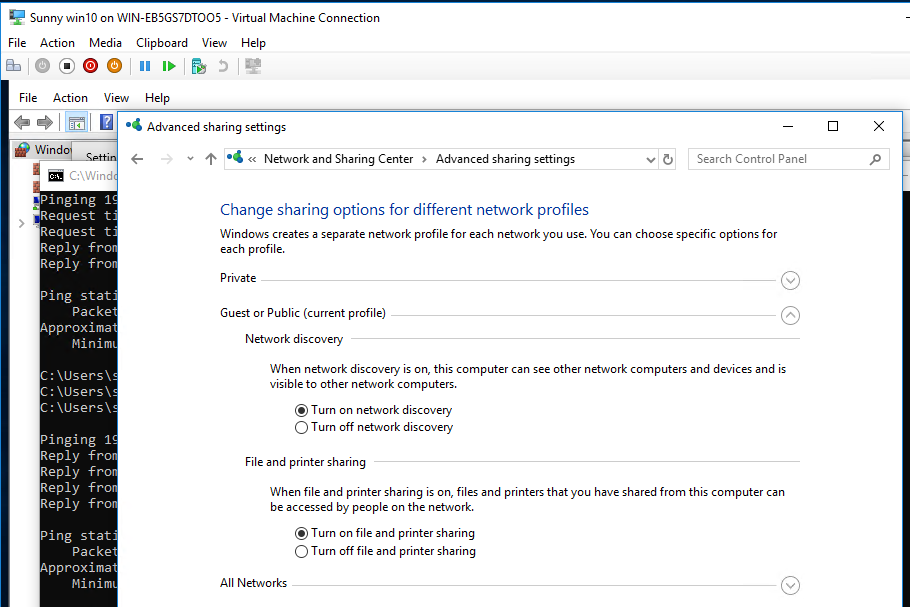The image size is (910, 607).
Task: Close the Advanced sharing settings window
Action: 879,126
